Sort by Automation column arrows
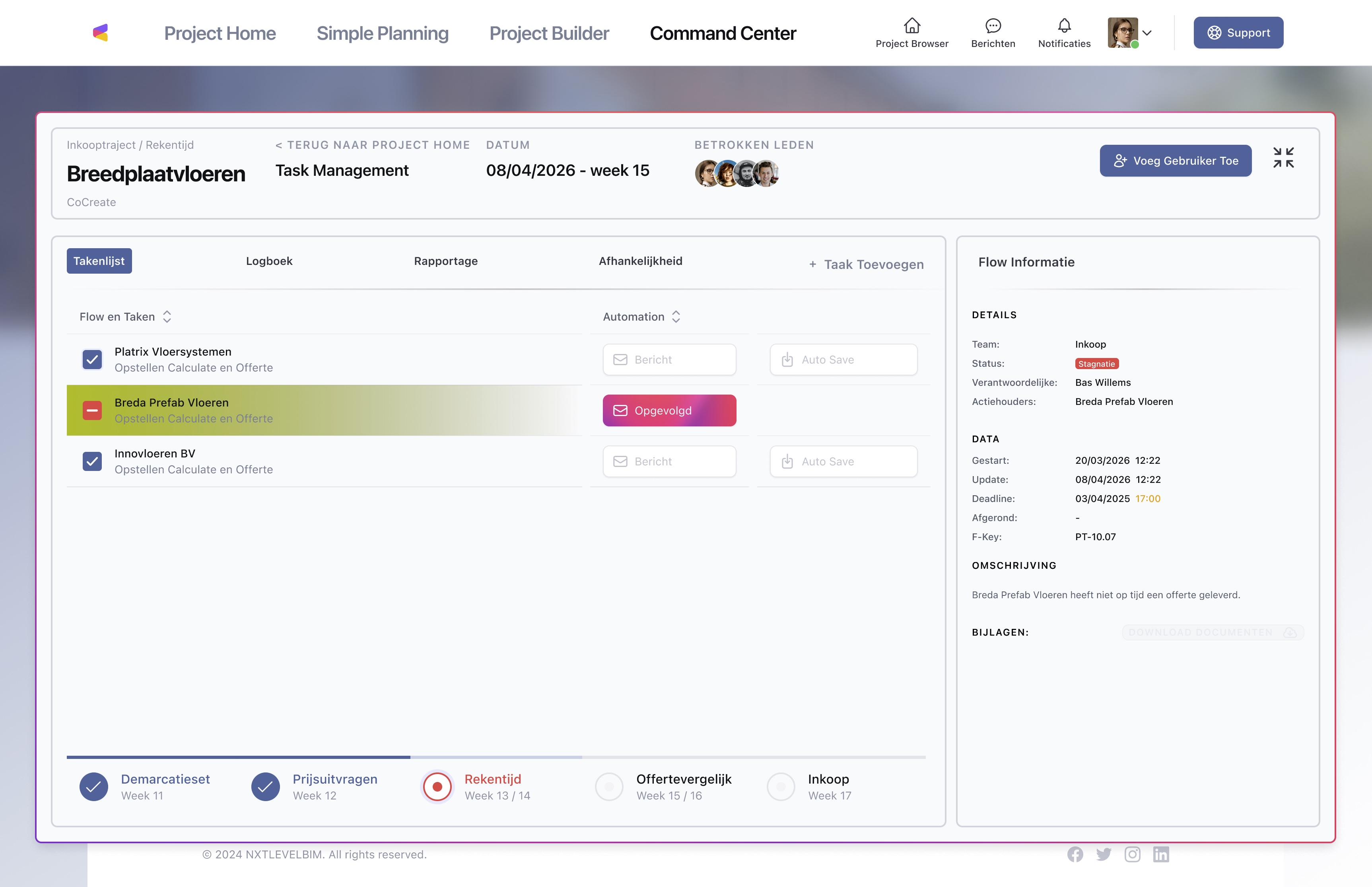1372x887 pixels. pyautogui.click(x=676, y=317)
